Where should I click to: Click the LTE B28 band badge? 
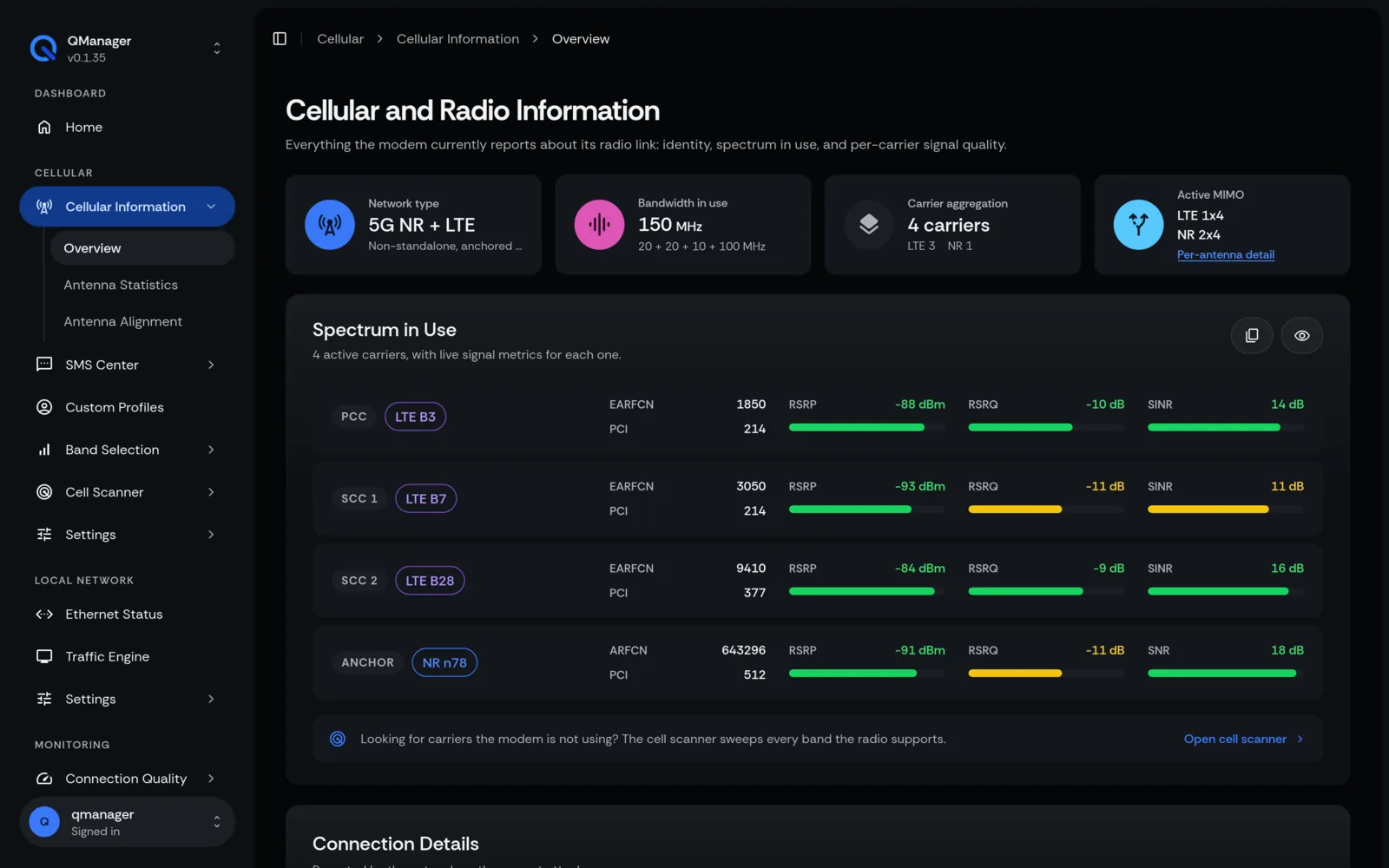click(430, 581)
